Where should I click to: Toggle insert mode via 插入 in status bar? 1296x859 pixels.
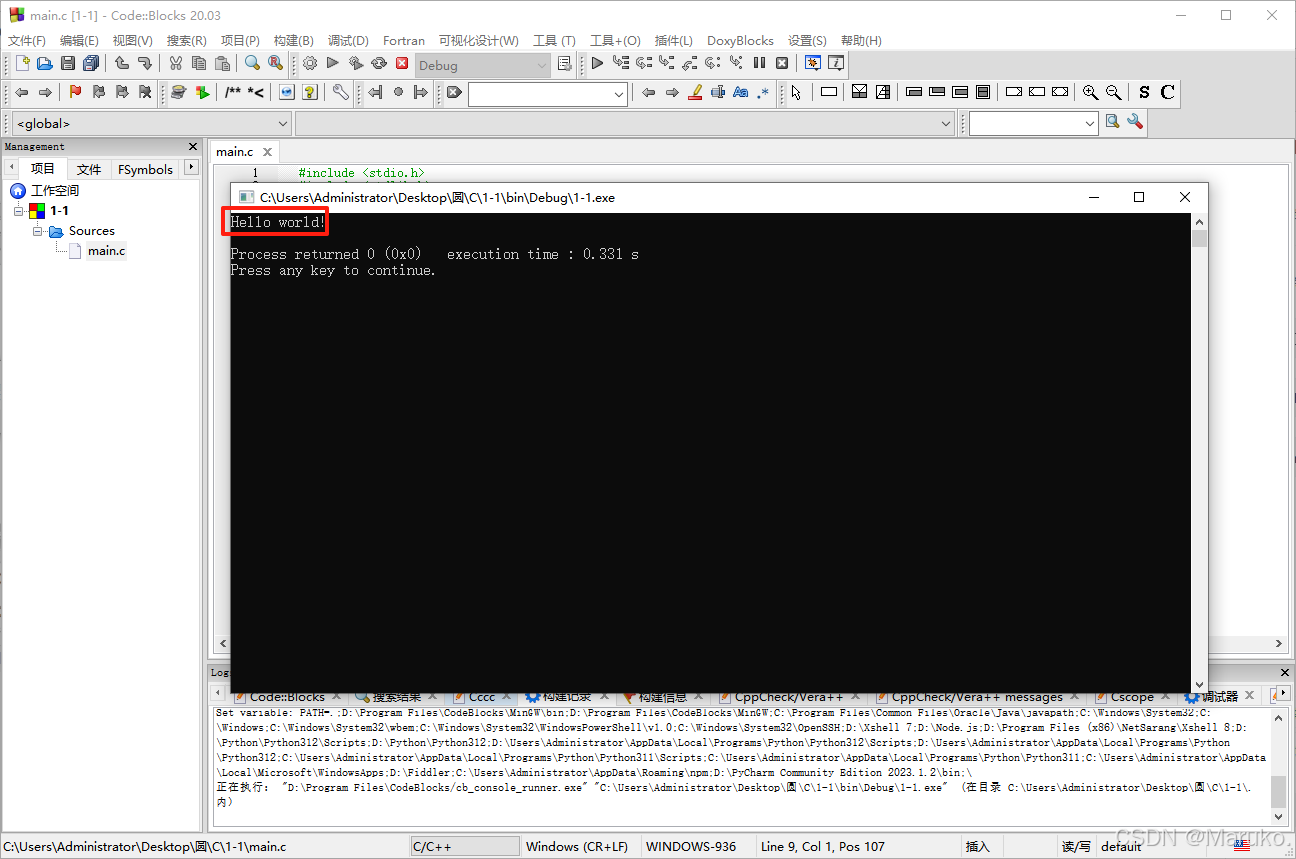977,846
